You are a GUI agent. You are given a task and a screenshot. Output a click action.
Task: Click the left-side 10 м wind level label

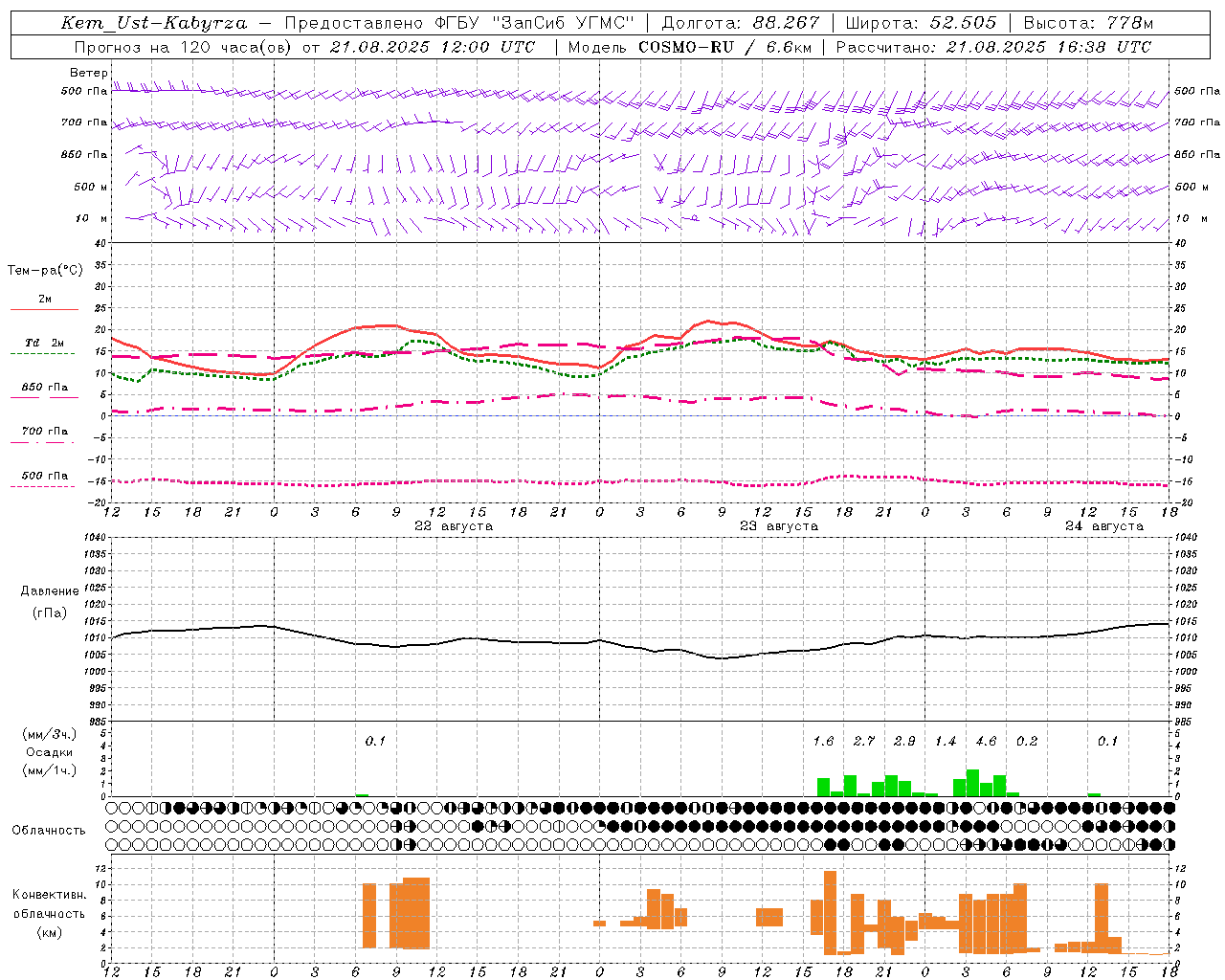(x=92, y=218)
